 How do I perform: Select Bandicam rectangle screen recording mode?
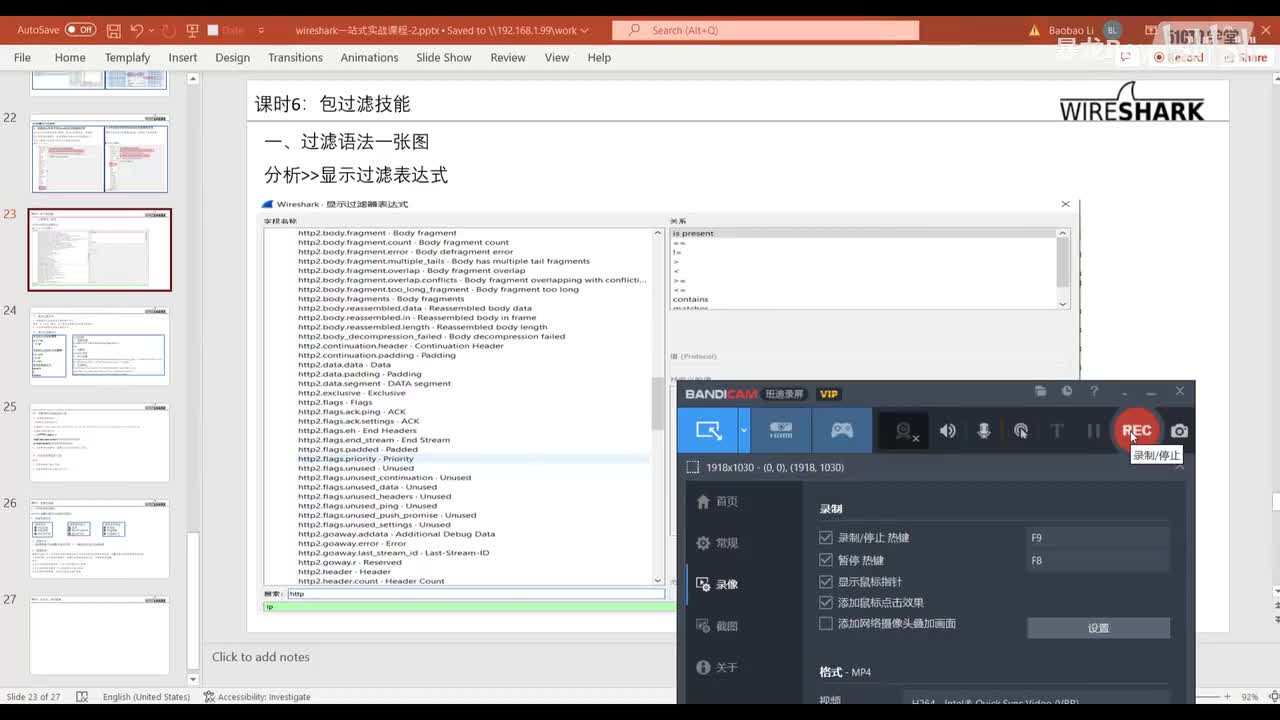pos(708,431)
